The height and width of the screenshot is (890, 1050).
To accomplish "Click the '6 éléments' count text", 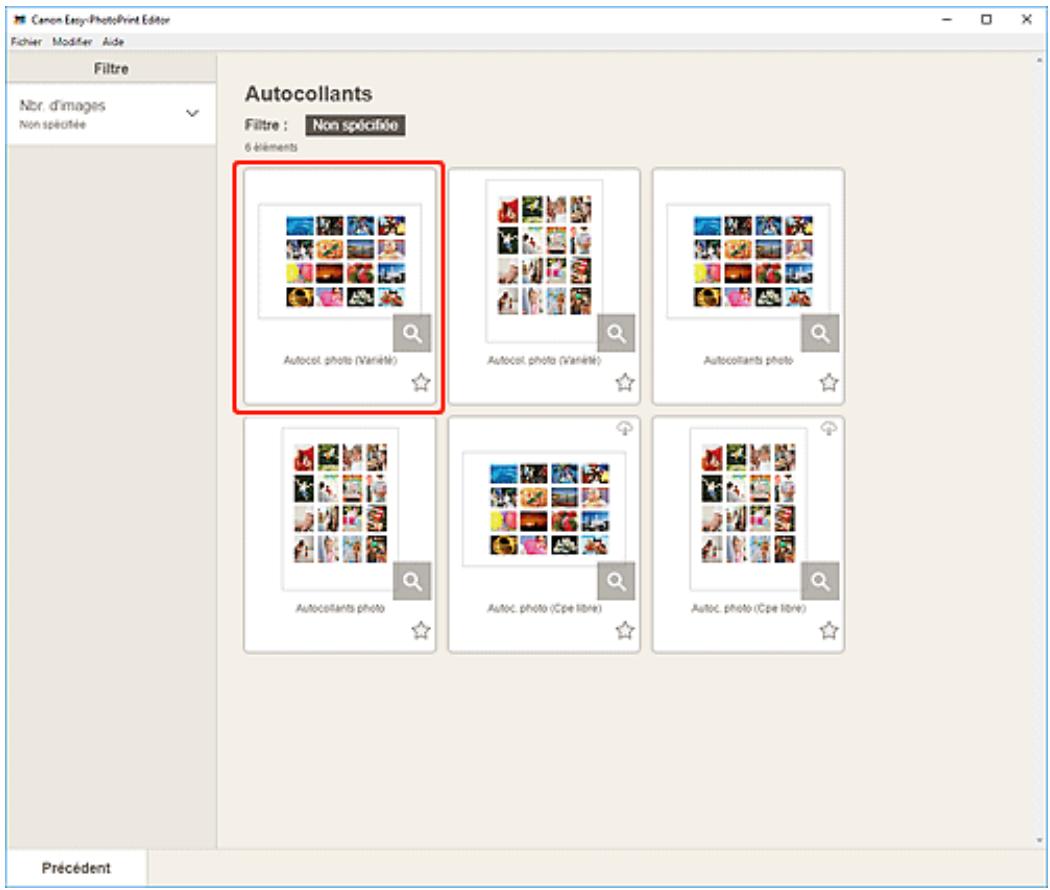I will [271, 147].
